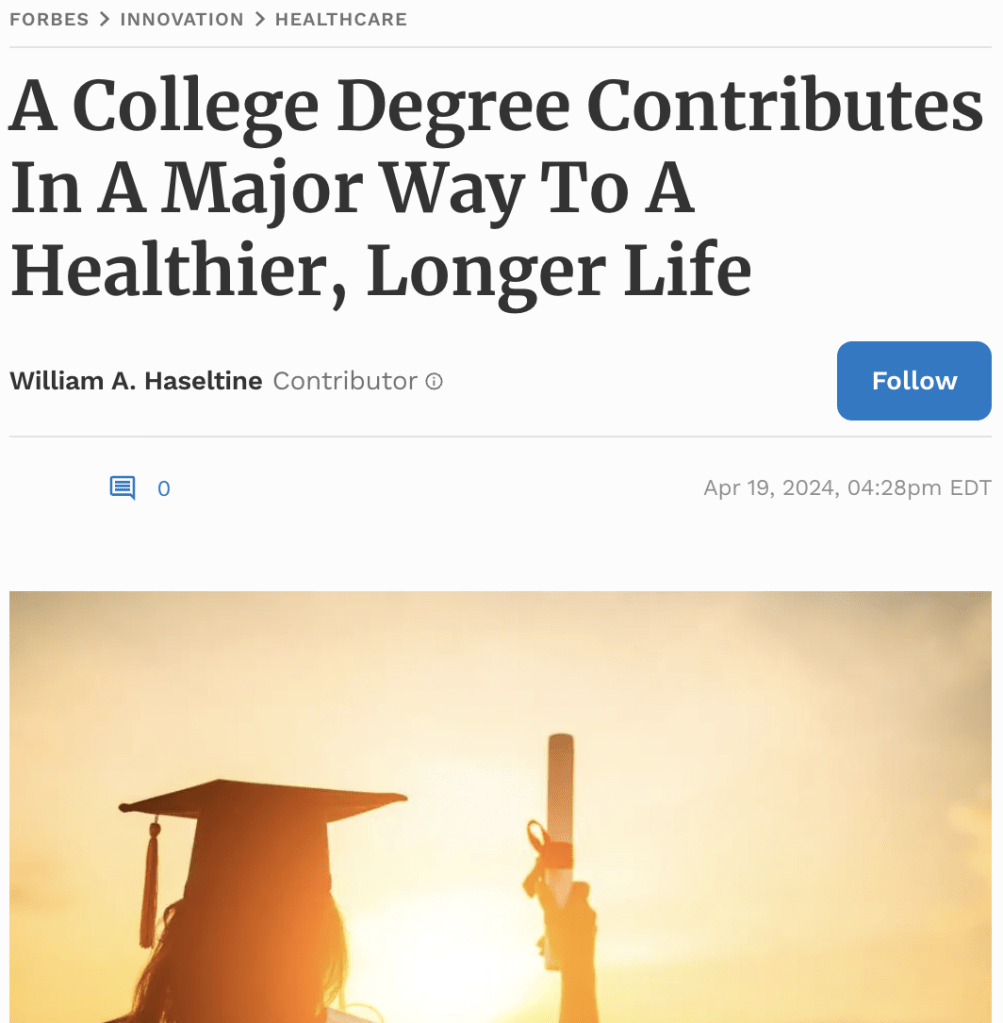Navigate to the HEALTHCARE breadcrumb category
1003x1023 pixels.
pos(341,19)
